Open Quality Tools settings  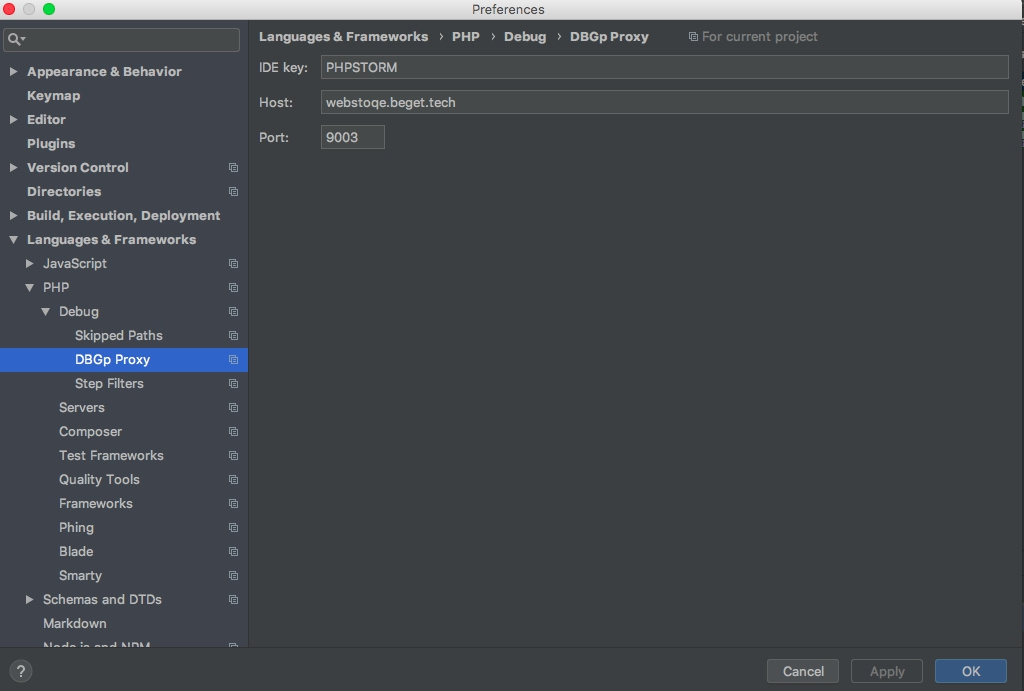click(99, 479)
